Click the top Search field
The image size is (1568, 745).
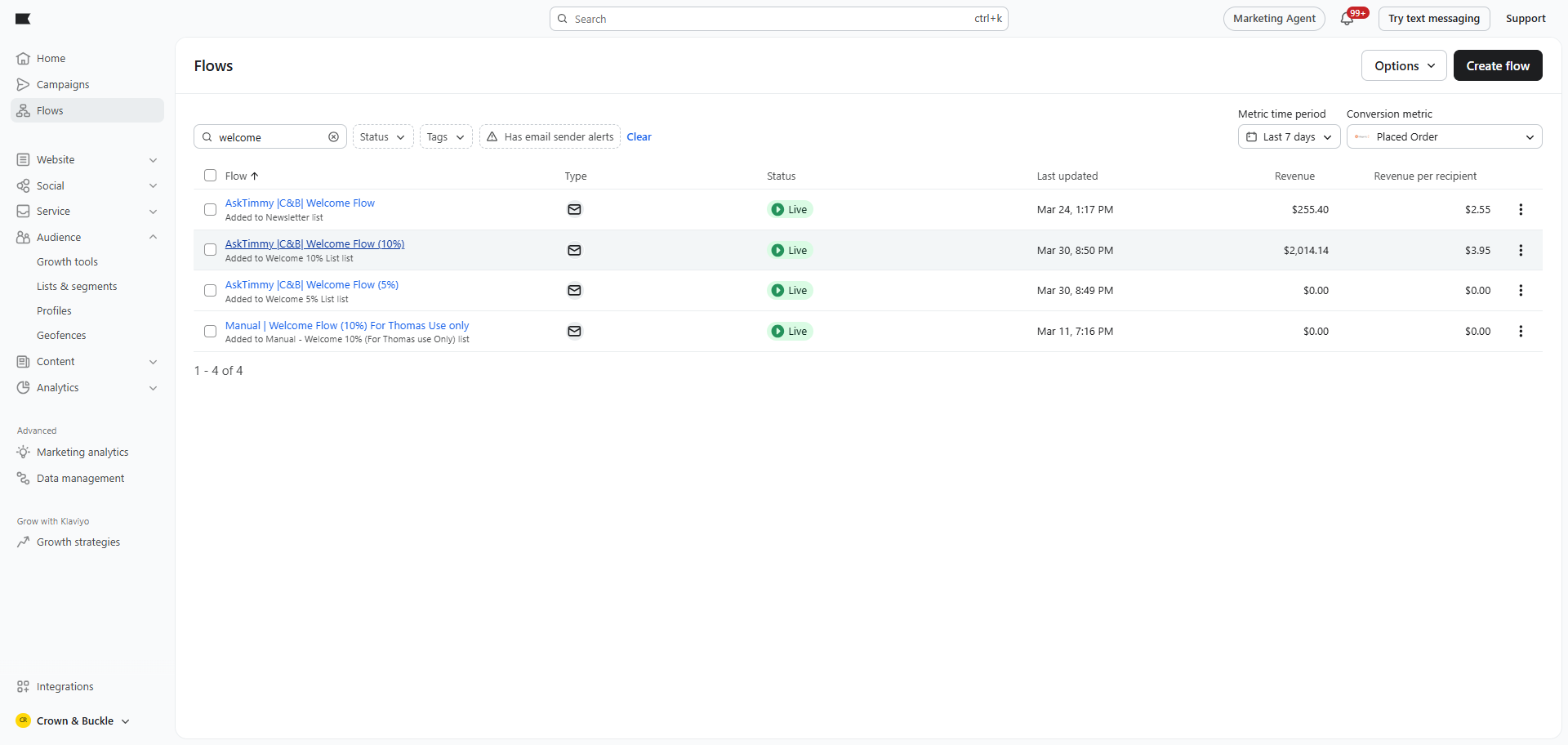777,19
